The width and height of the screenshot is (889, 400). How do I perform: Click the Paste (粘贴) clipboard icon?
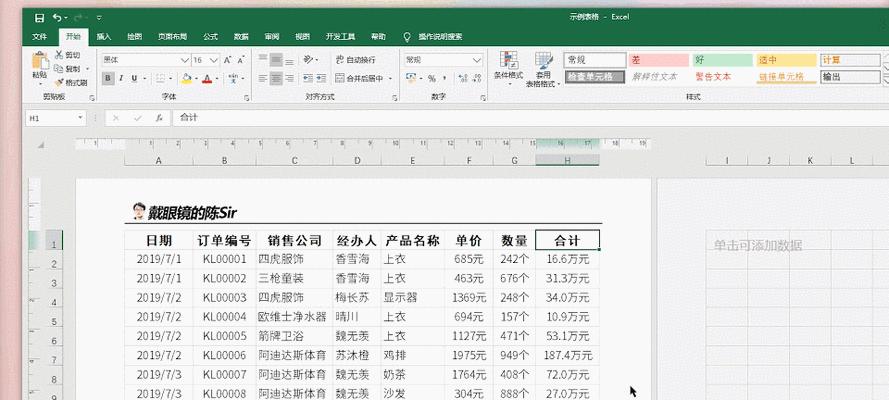pyautogui.click(x=40, y=61)
